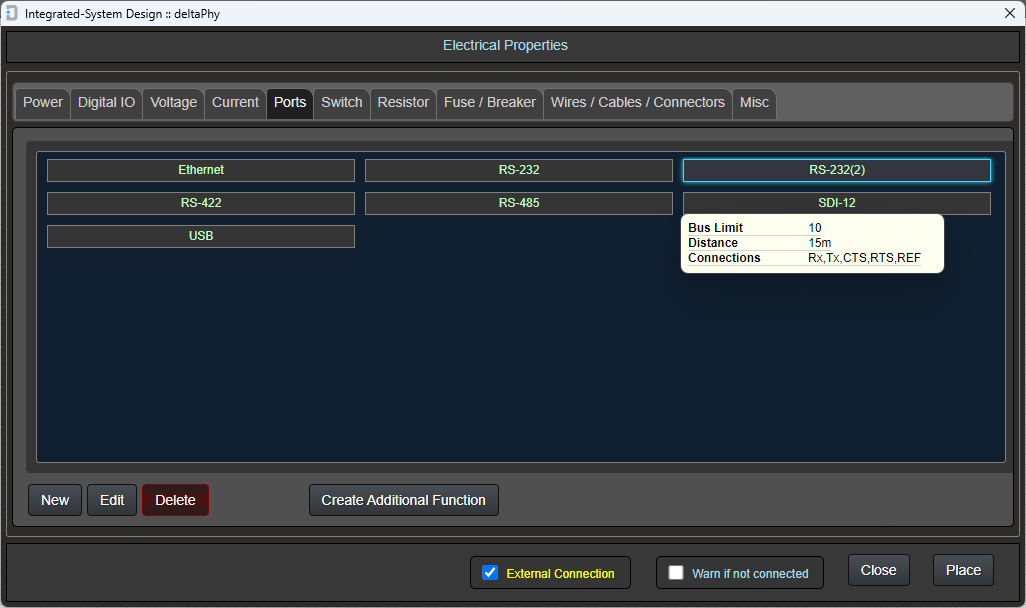1026x608 pixels.
Task: Select the Voltage tab
Action: coord(173,103)
